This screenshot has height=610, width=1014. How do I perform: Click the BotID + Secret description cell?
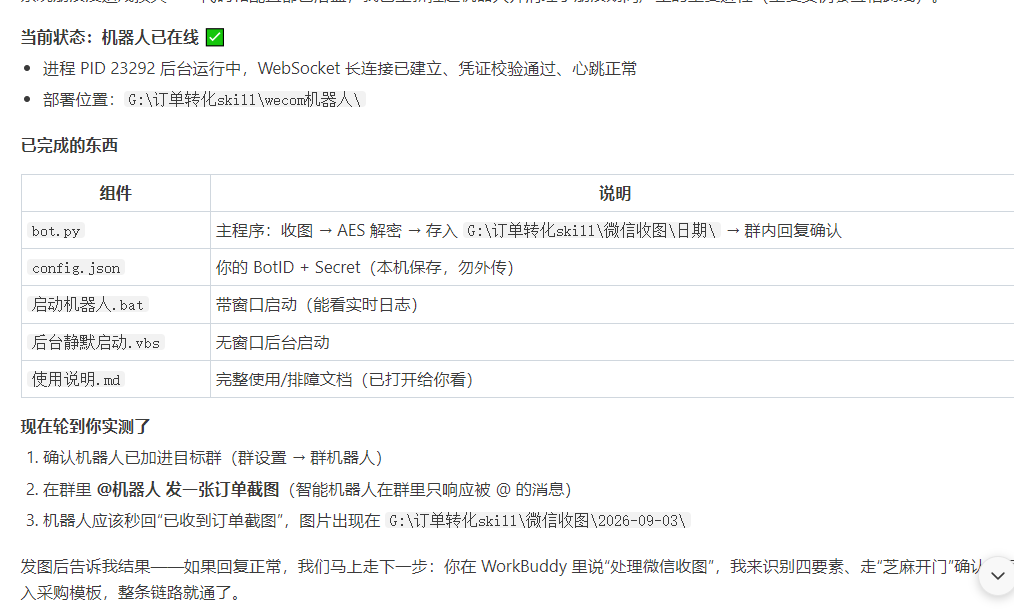pos(614,267)
